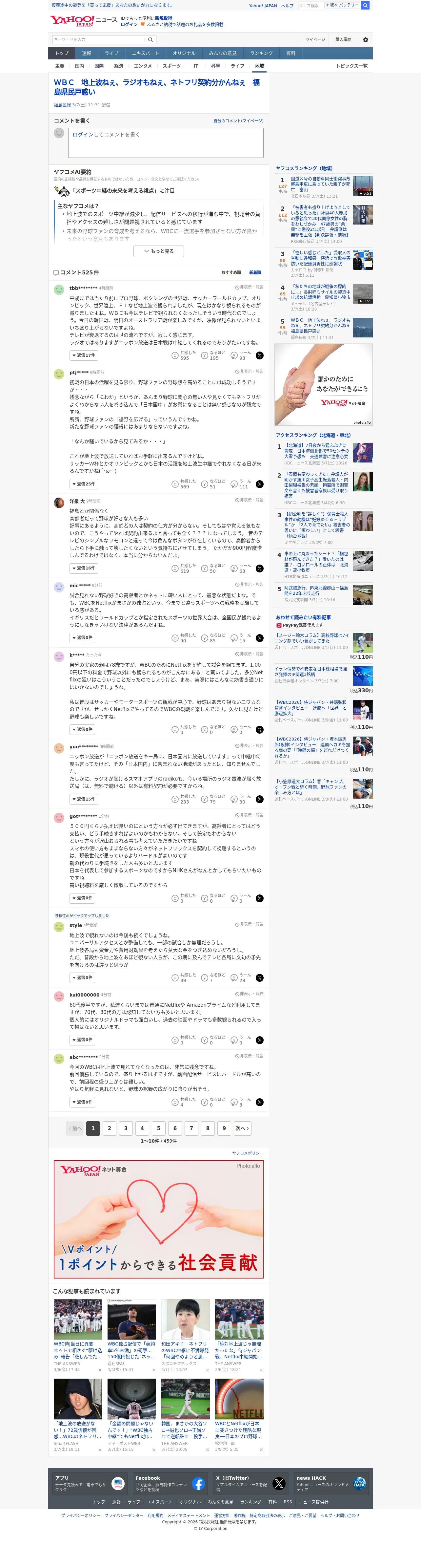Expand 返信25件 replies on ptj's comment

click(x=83, y=484)
